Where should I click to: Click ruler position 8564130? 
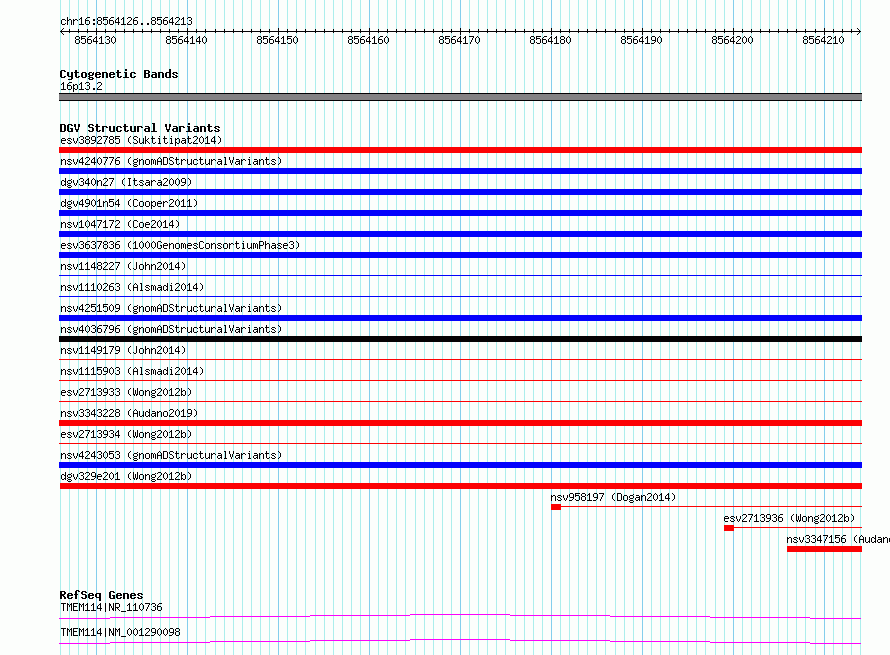(x=95, y=40)
